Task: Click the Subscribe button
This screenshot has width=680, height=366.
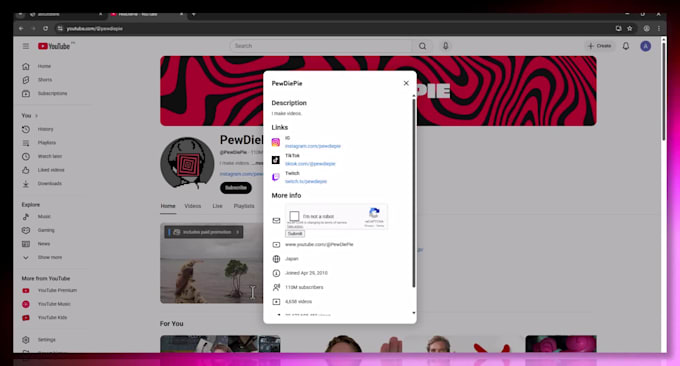Action: click(x=236, y=188)
